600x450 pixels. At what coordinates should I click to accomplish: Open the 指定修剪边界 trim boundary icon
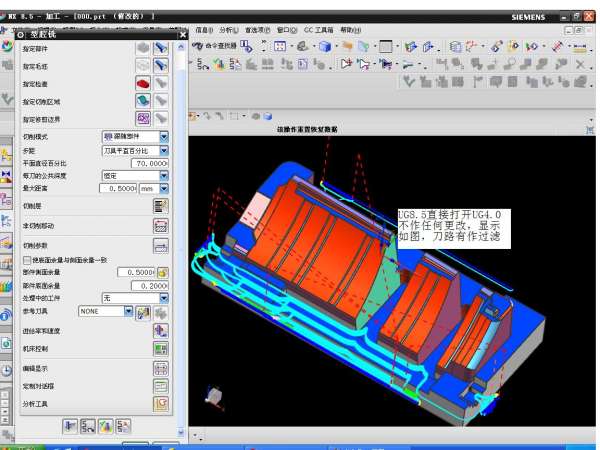[x=143, y=119]
